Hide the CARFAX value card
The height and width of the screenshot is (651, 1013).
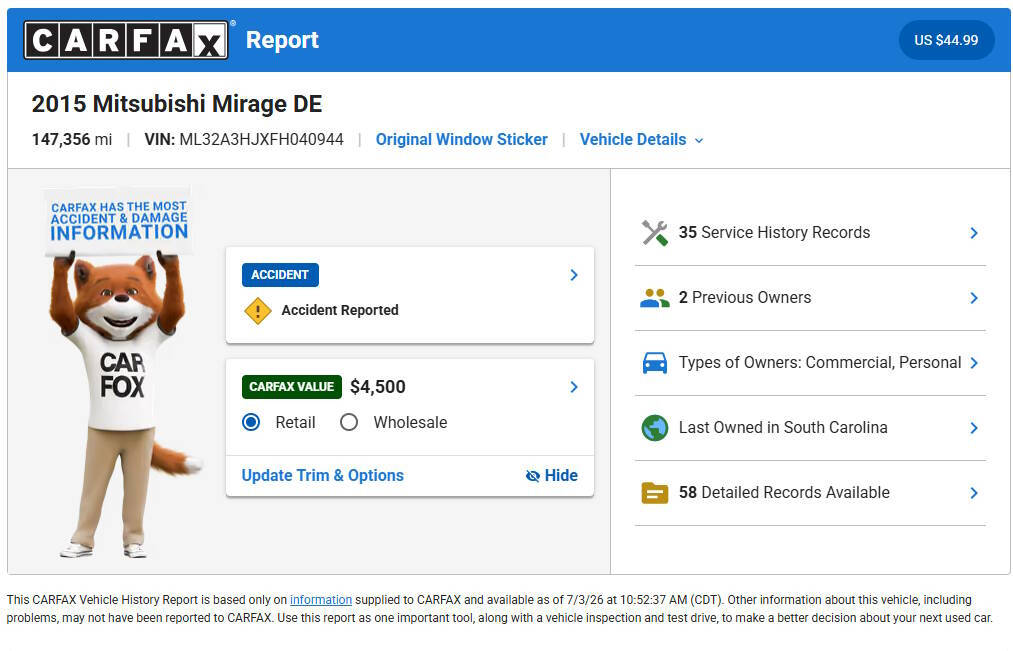pyautogui.click(x=552, y=476)
